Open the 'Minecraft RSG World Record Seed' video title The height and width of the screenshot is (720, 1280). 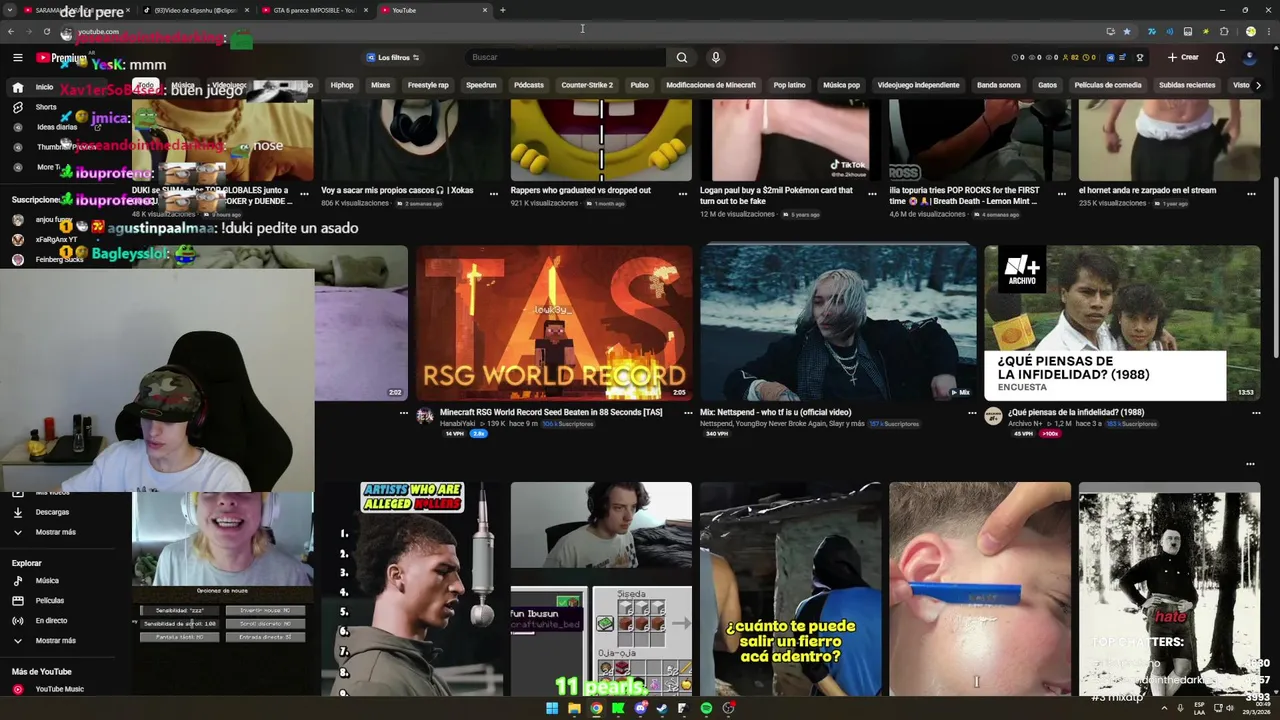pos(551,412)
